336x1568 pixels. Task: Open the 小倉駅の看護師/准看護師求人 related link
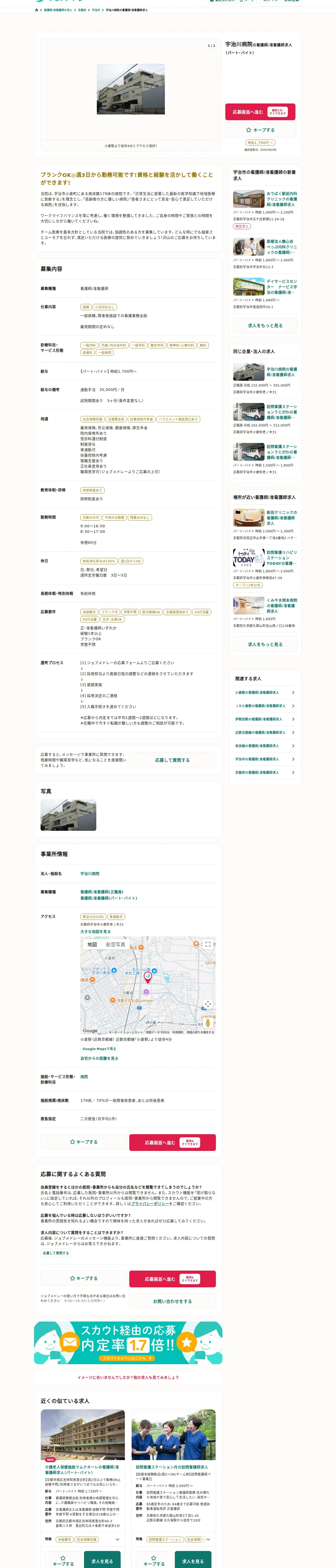[257, 693]
